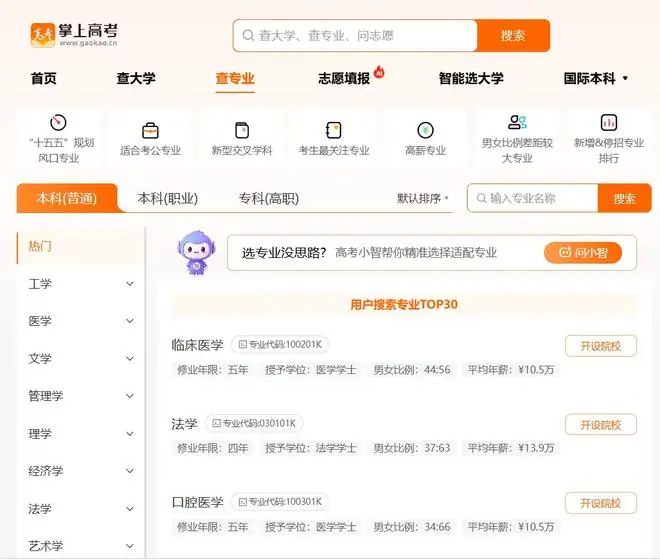Click the 男女比例: 34:66 label
The width and height of the screenshot is (660, 560).
click(412, 527)
